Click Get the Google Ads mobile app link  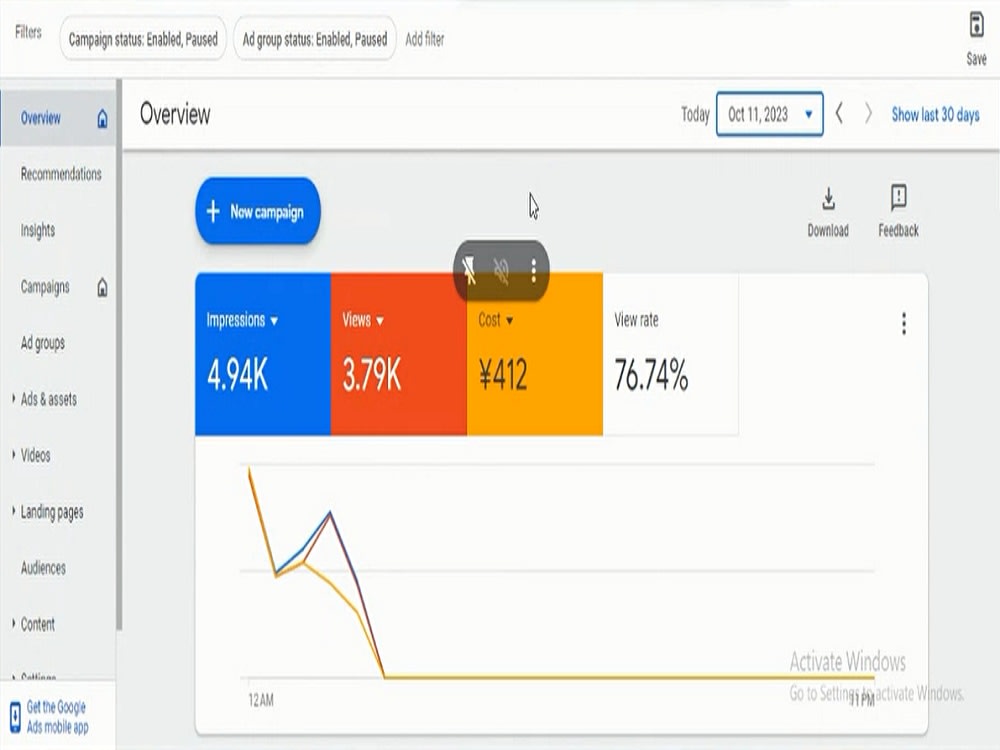pos(57,717)
